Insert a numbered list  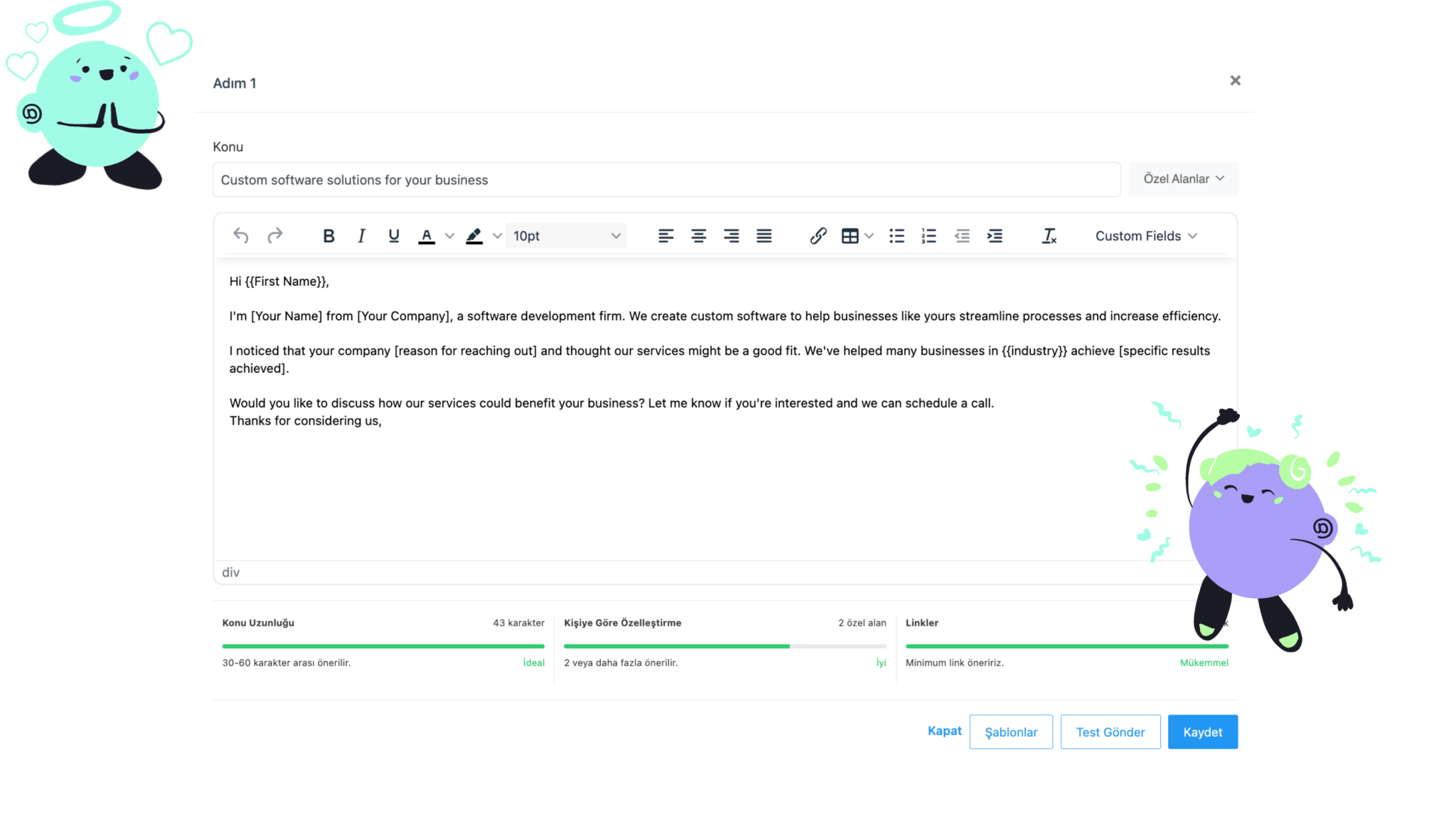click(928, 236)
